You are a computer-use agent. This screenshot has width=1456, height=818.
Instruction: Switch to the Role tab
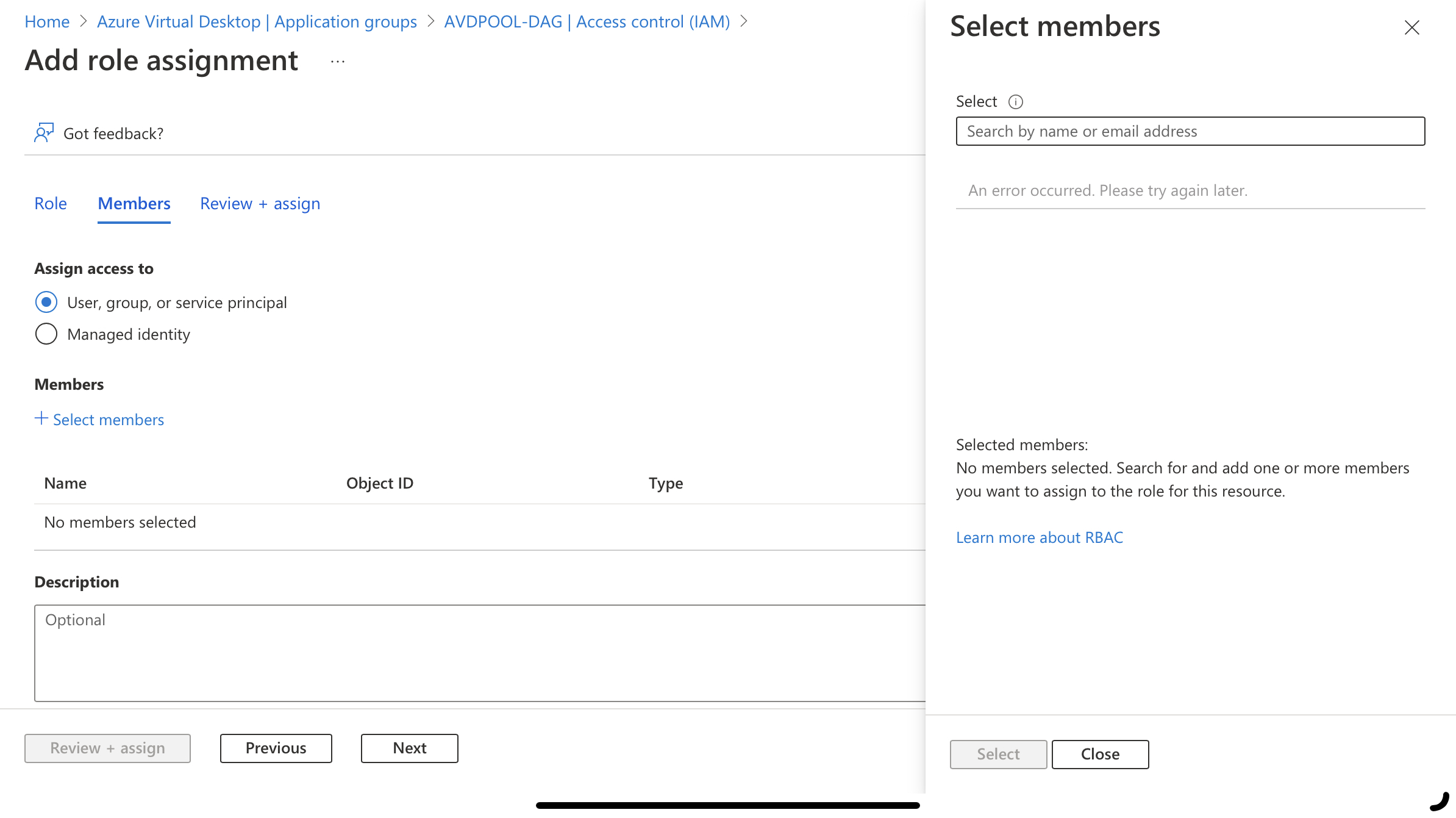(x=51, y=204)
